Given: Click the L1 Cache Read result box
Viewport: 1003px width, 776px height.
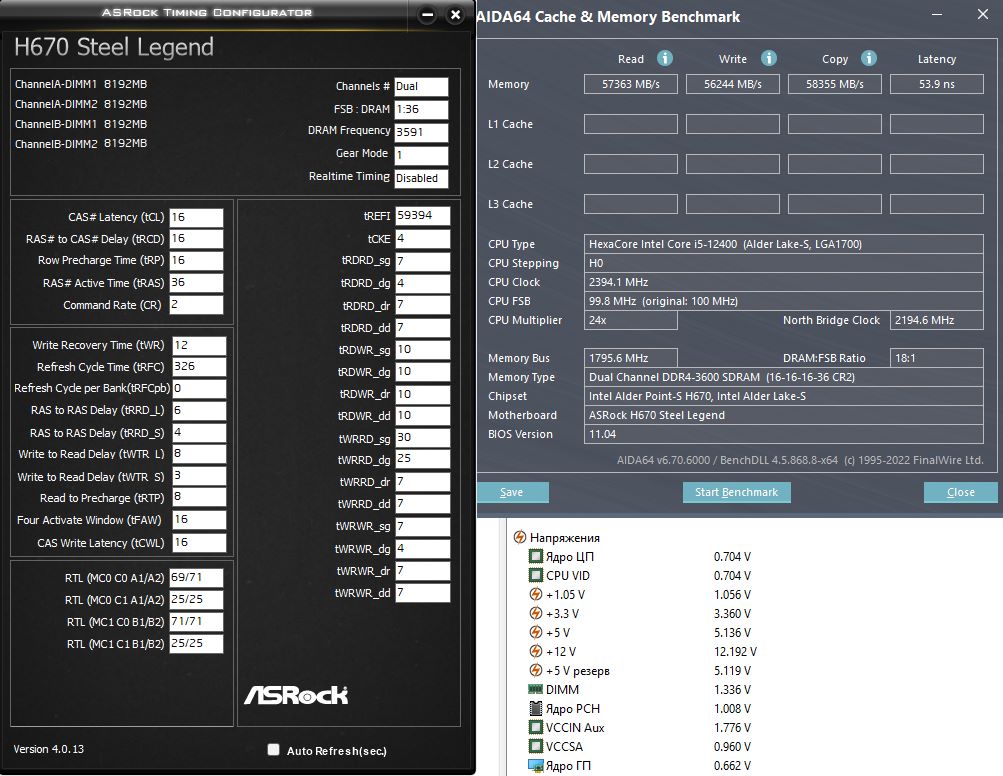Looking at the screenshot, I should tap(631, 124).
